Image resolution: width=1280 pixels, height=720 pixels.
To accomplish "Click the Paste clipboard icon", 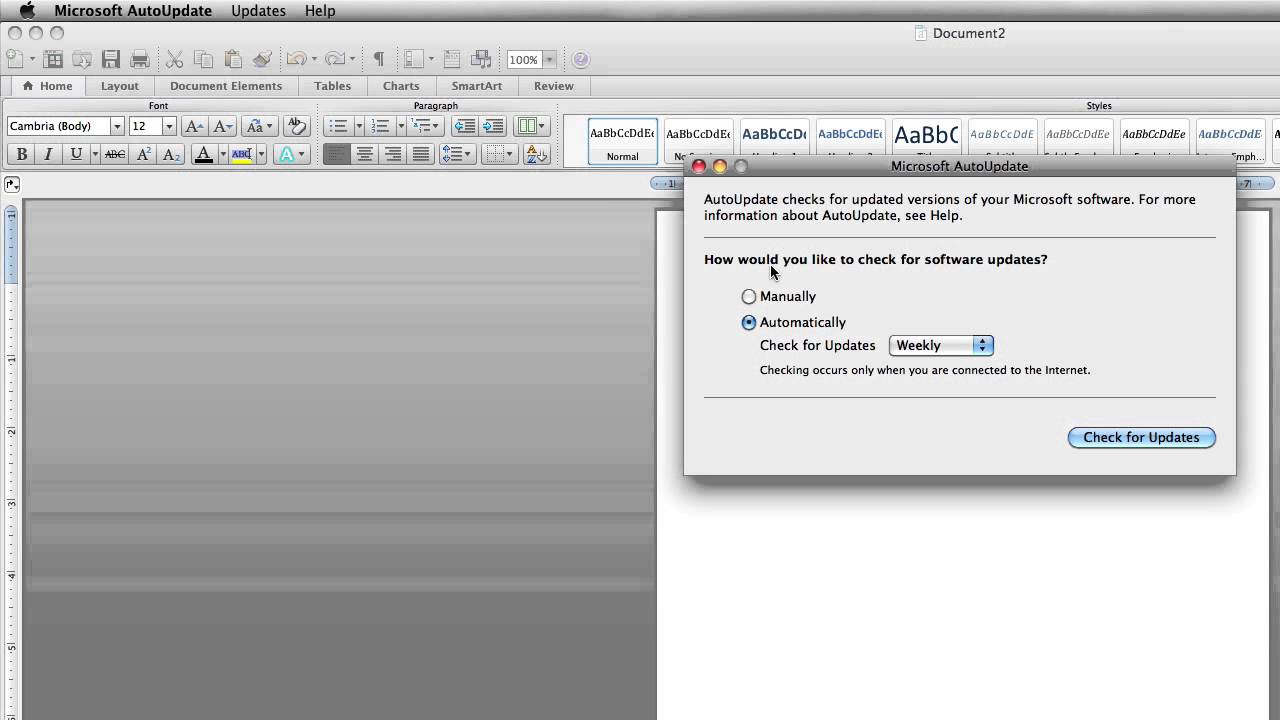I will click(x=233, y=59).
